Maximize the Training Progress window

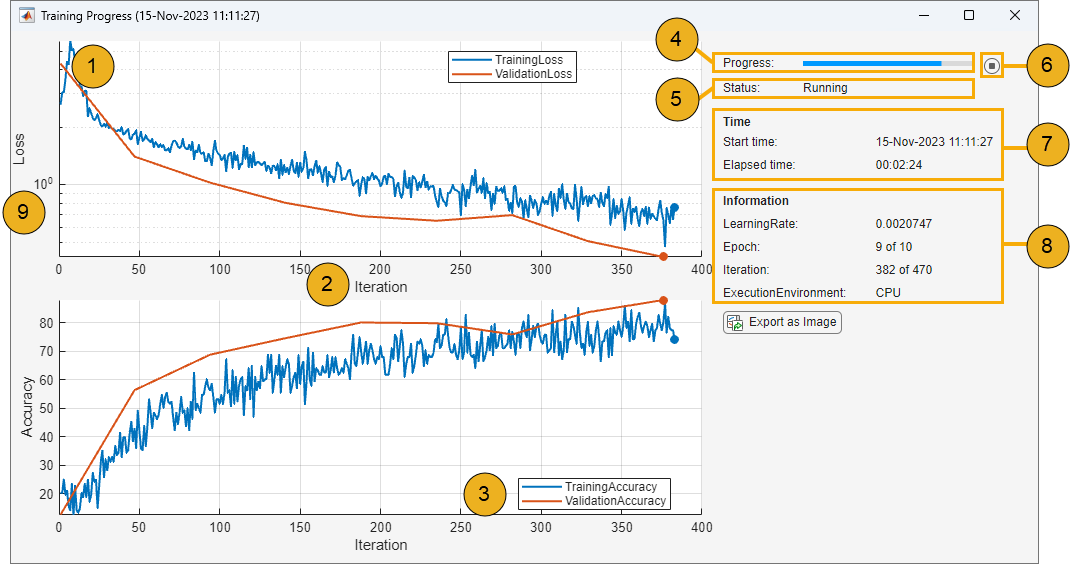click(x=968, y=16)
